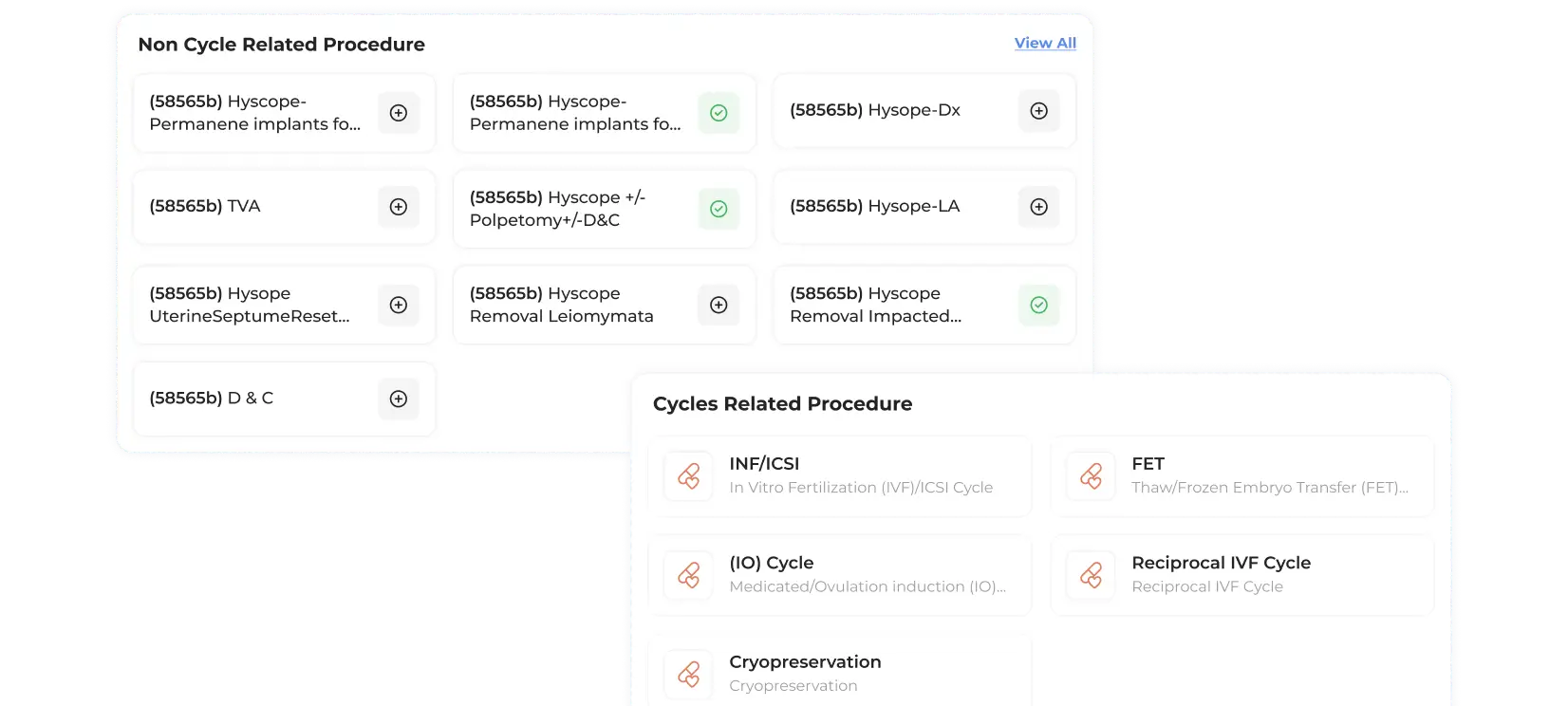Select INF/ICSI cycle procedure title
1568x706 pixels.
(x=764, y=464)
